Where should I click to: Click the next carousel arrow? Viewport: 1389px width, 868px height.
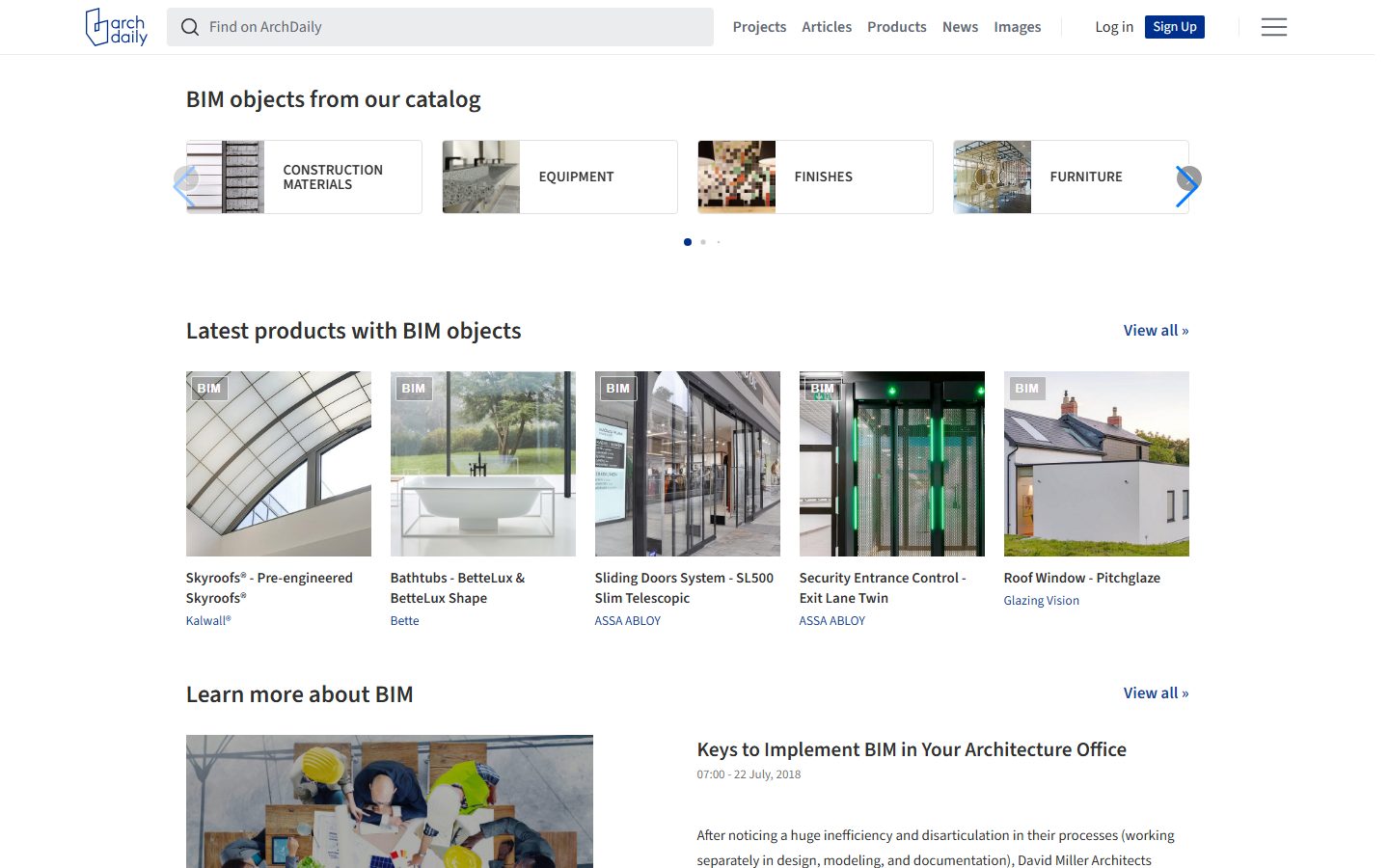[x=1187, y=184]
